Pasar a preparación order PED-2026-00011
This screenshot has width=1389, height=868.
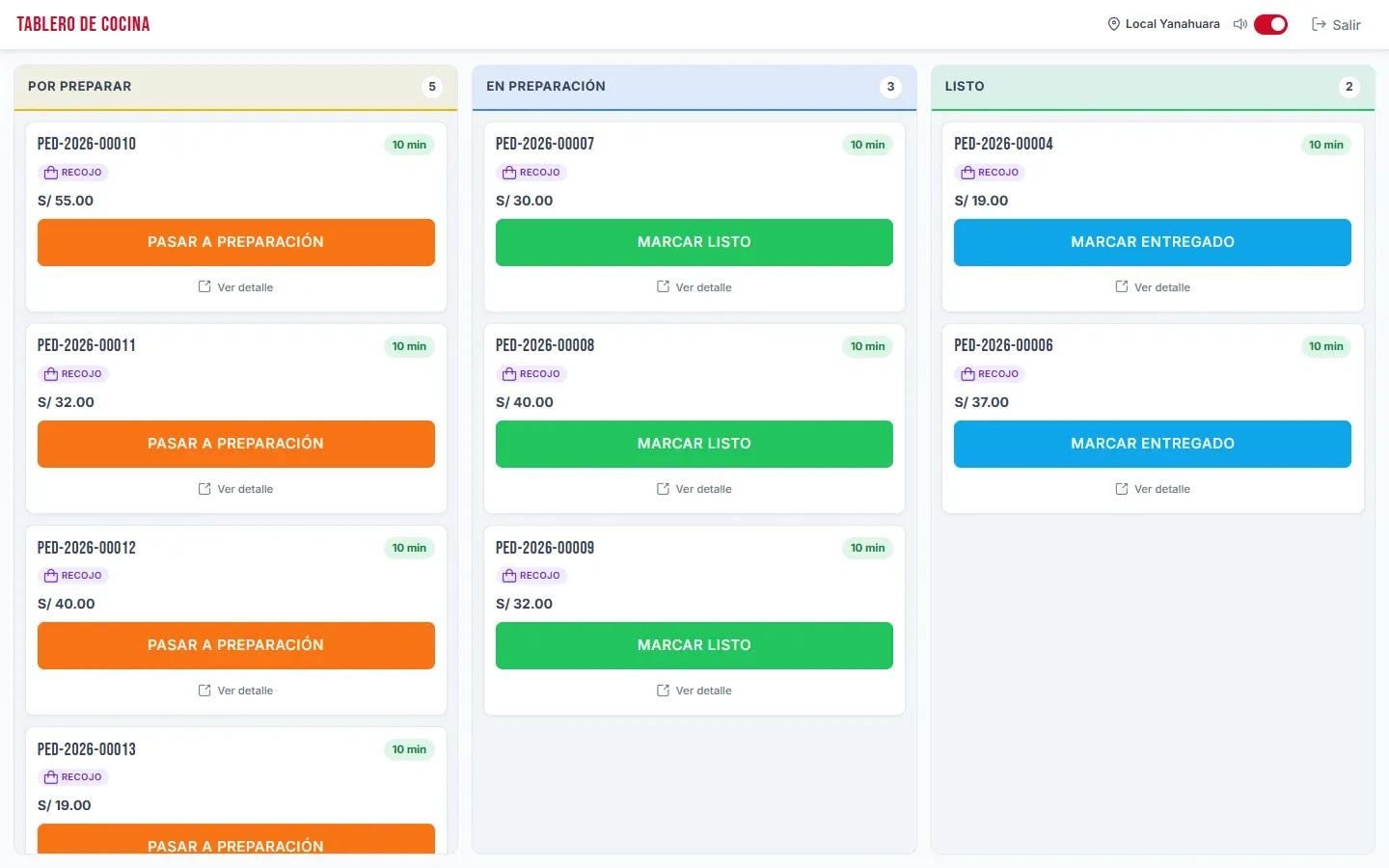tap(236, 444)
